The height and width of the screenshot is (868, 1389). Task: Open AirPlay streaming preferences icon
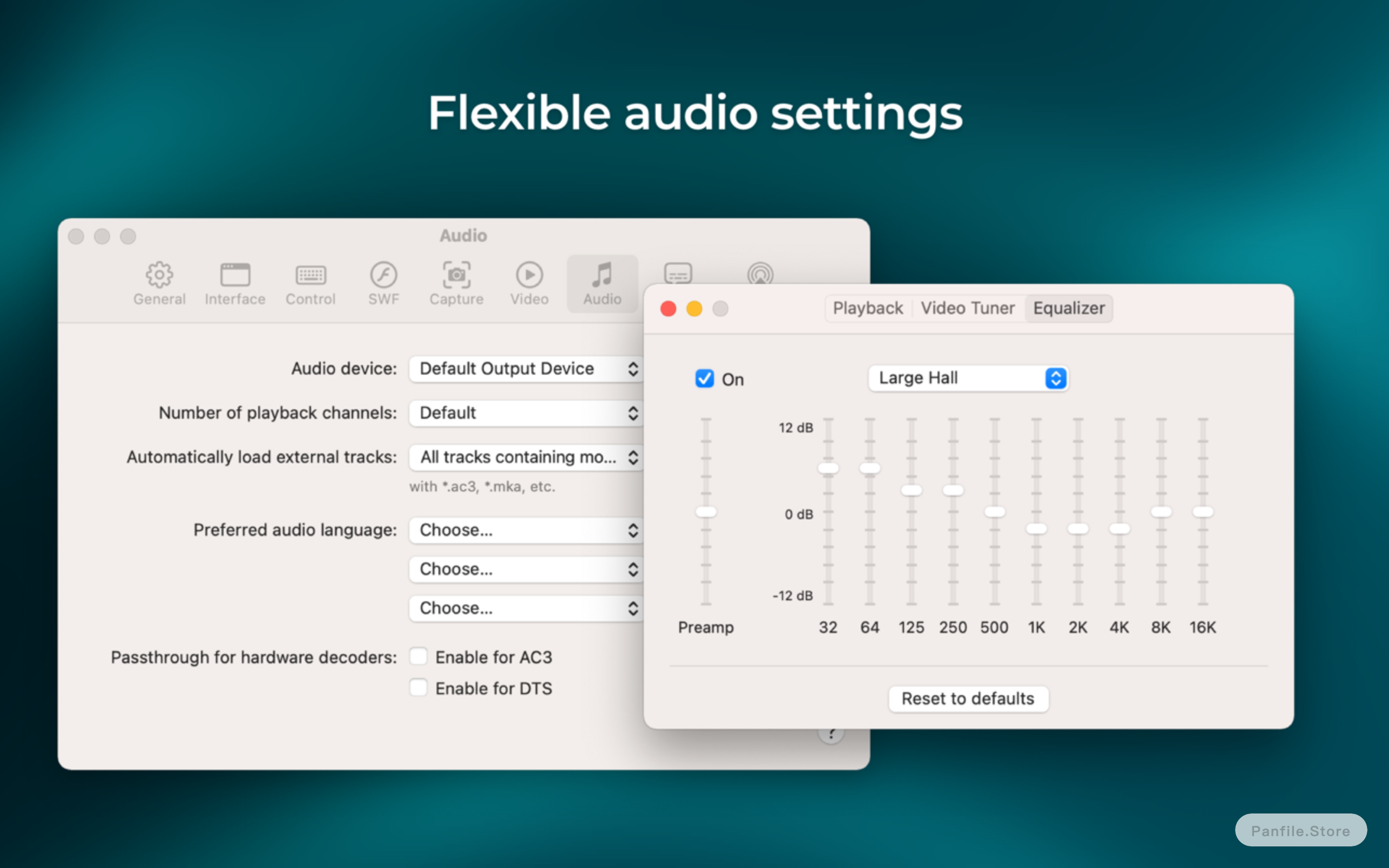coord(760,273)
